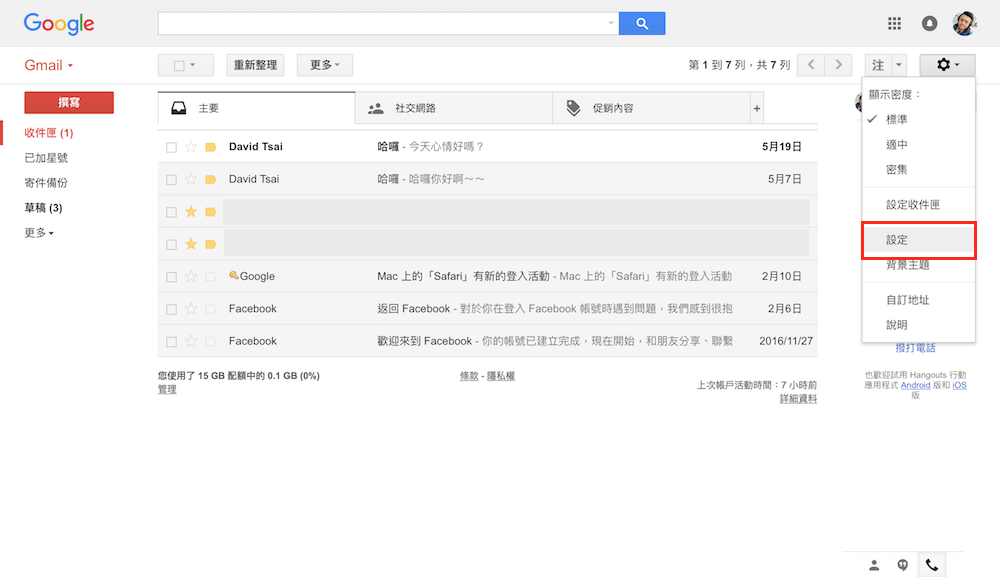The height and width of the screenshot is (577, 1000).
Task: Select checkbox for first Facebook email
Action: [x=172, y=309]
